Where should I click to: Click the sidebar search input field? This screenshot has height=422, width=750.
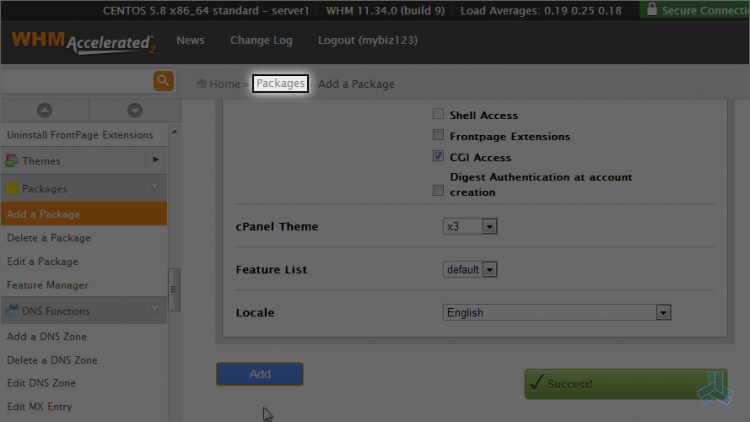pyautogui.click(x=77, y=81)
